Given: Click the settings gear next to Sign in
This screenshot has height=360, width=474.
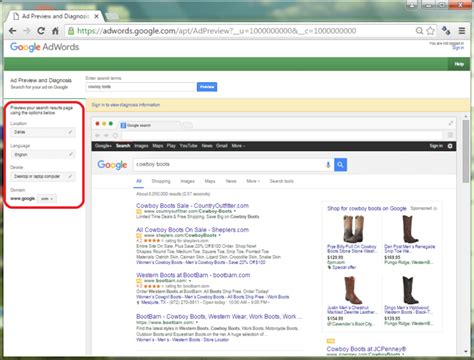Looking at the screenshot, I should click(x=450, y=146).
